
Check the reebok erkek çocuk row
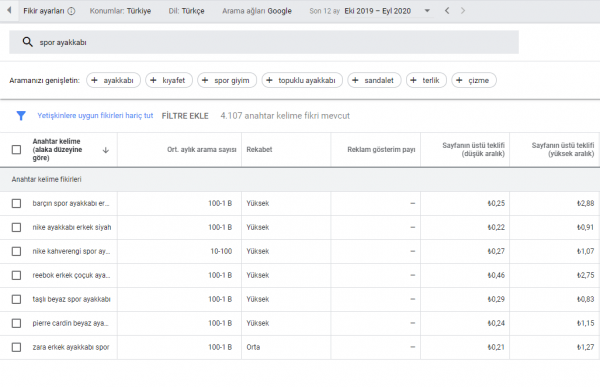coord(16,275)
